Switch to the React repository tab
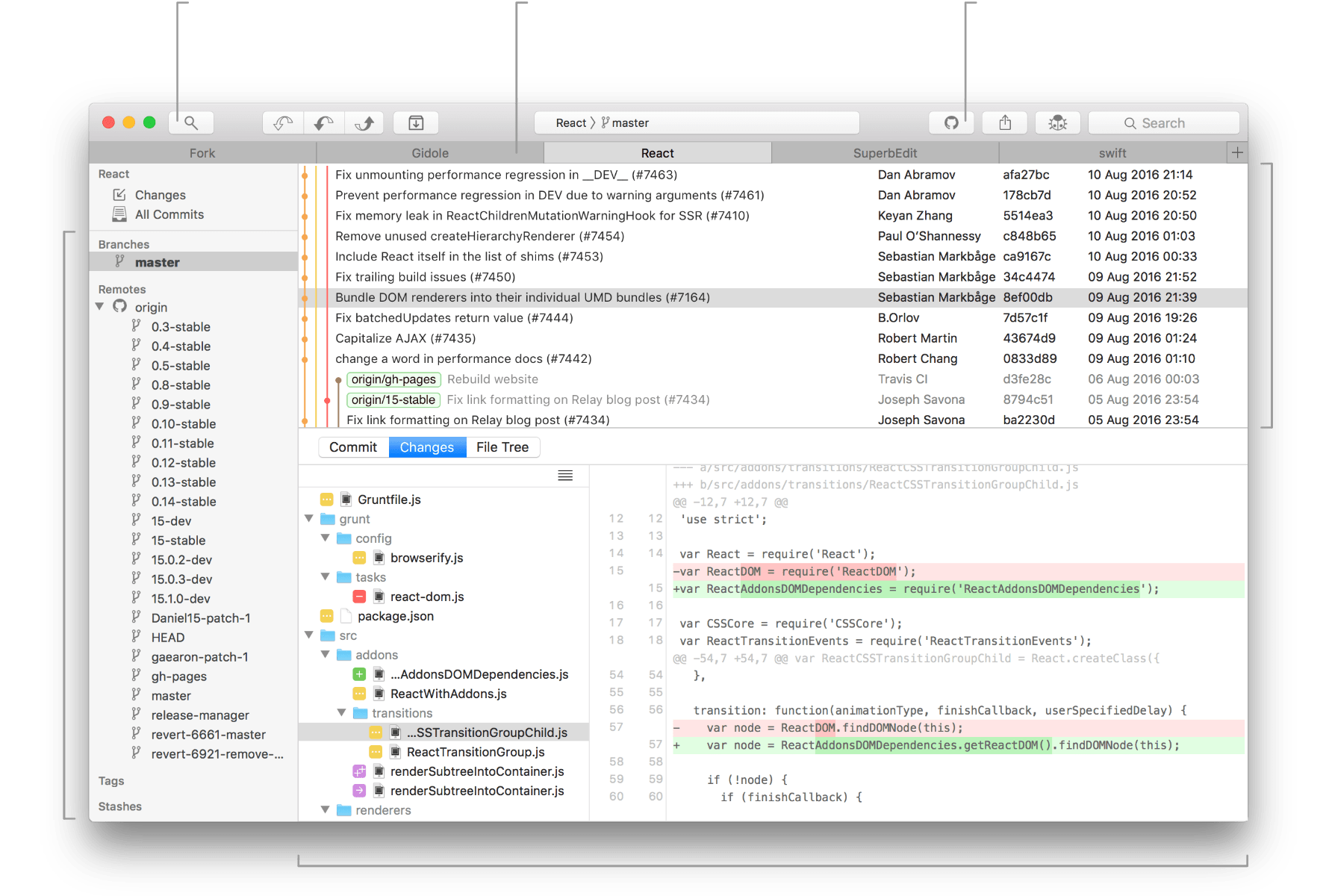This screenshot has height=896, width=1329. point(658,152)
